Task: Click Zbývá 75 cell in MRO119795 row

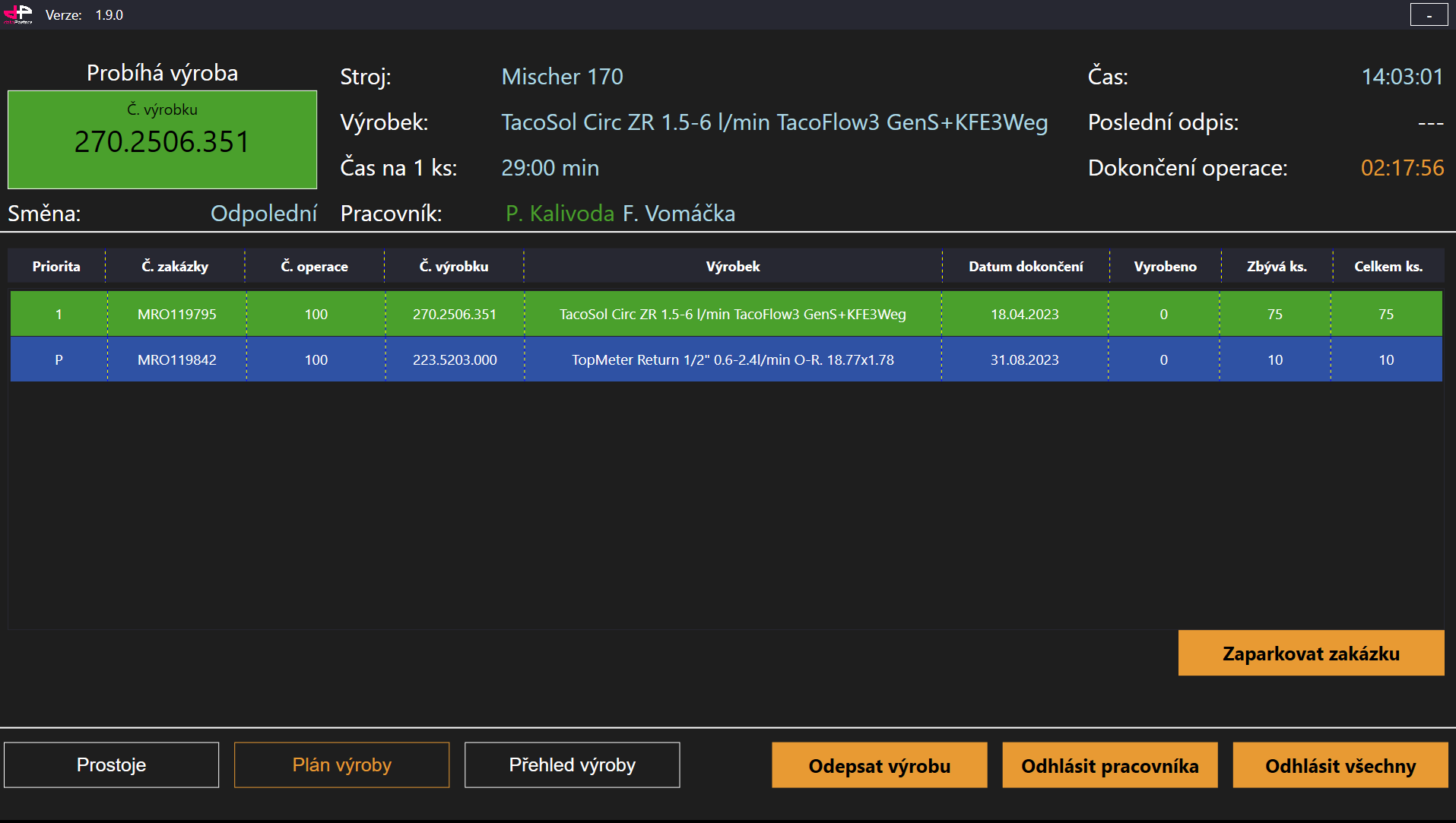Action: (1275, 314)
